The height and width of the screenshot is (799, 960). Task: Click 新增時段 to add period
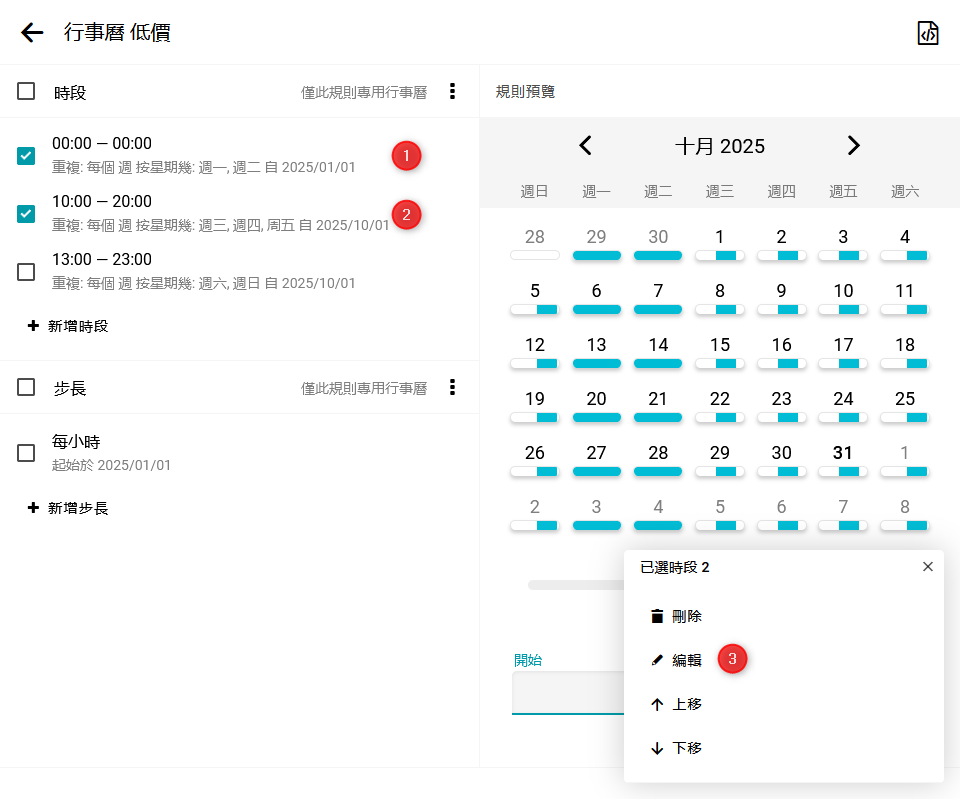coord(68,326)
